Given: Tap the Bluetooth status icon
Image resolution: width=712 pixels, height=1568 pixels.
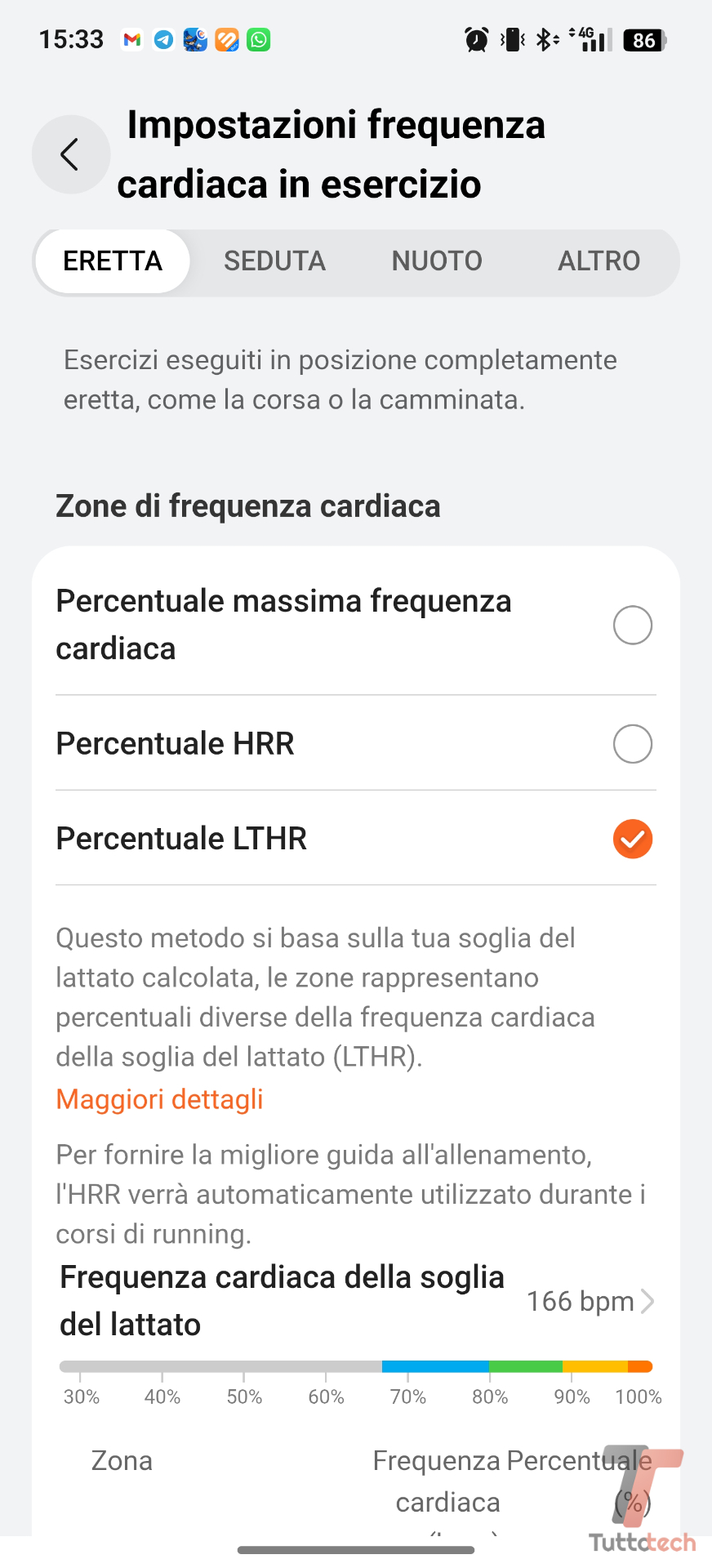Looking at the screenshot, I should (x=545, y=39).
